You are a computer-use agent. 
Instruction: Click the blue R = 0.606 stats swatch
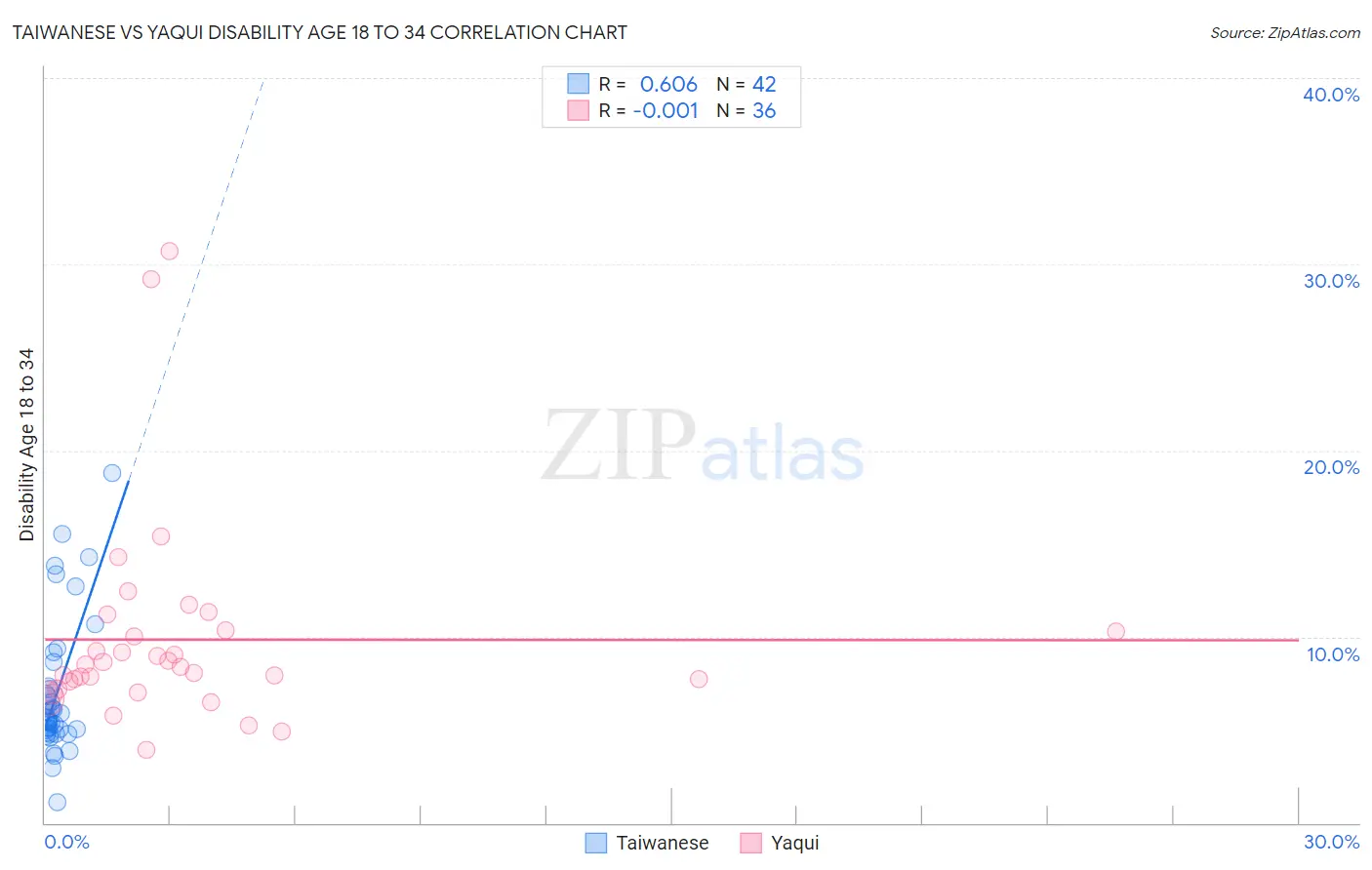click(x=579, y=84)
